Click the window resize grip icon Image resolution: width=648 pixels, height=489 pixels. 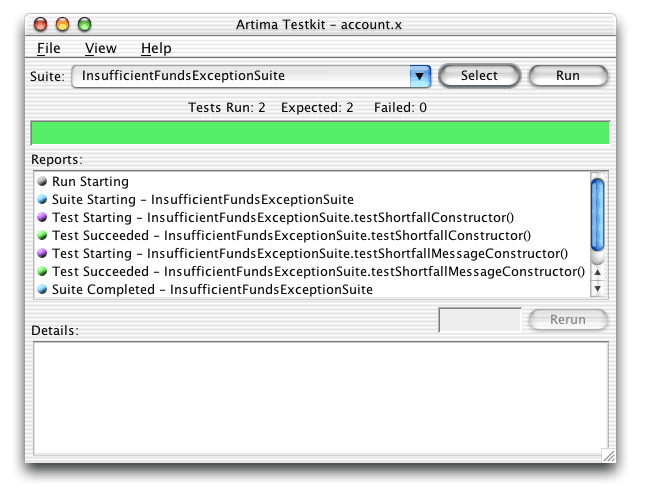pos(608,456)
